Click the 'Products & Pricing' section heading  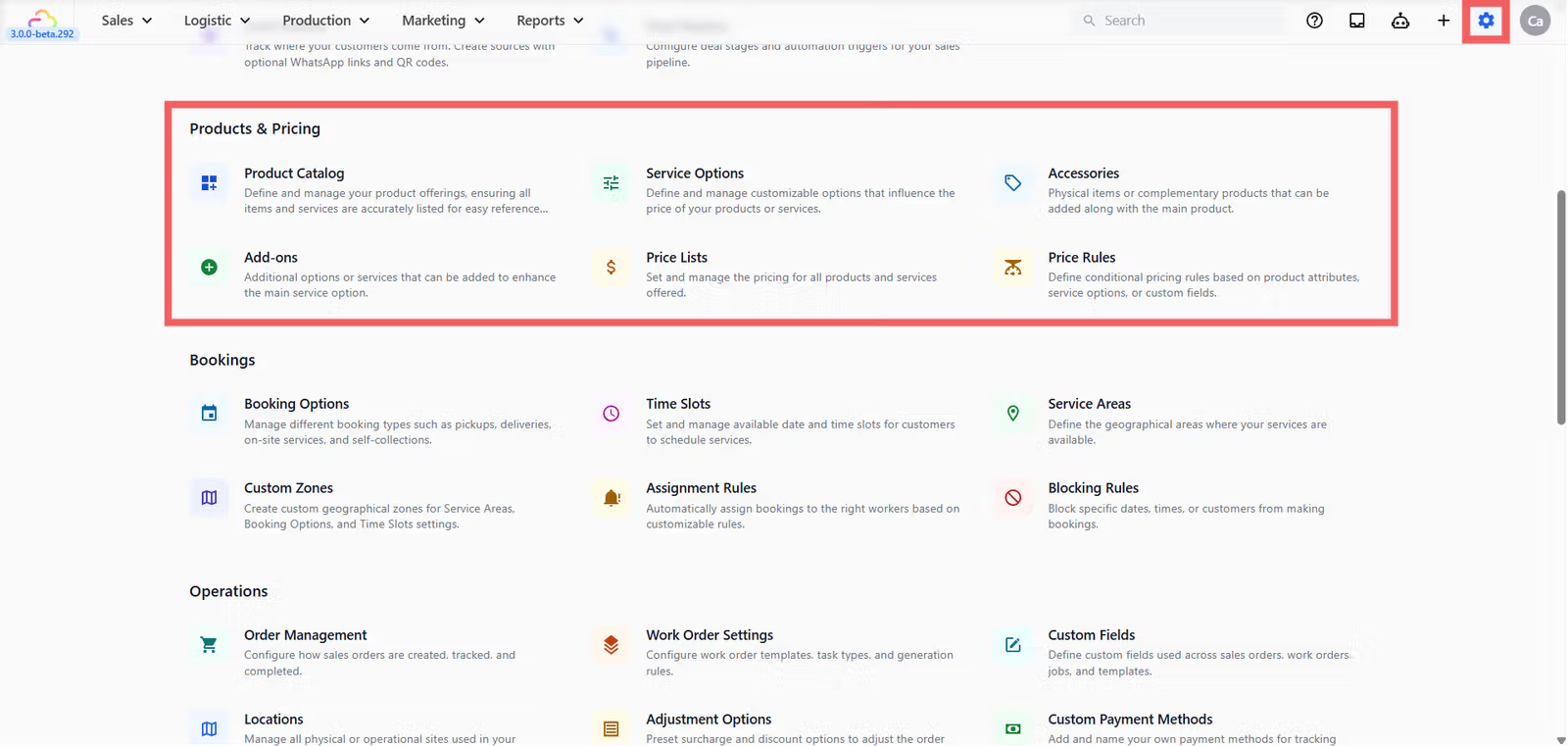click(255, 128)
